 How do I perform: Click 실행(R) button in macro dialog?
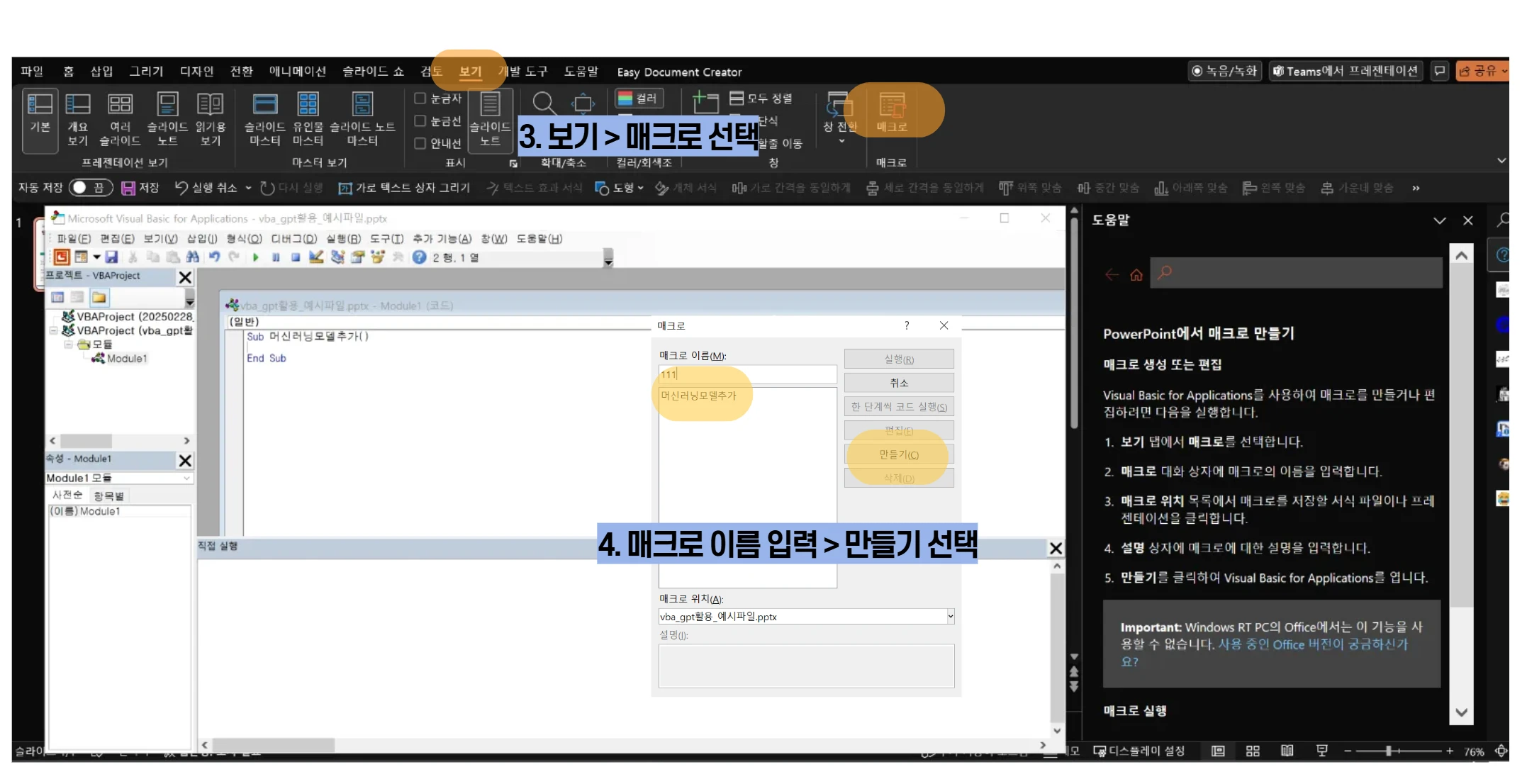[899, 359]
